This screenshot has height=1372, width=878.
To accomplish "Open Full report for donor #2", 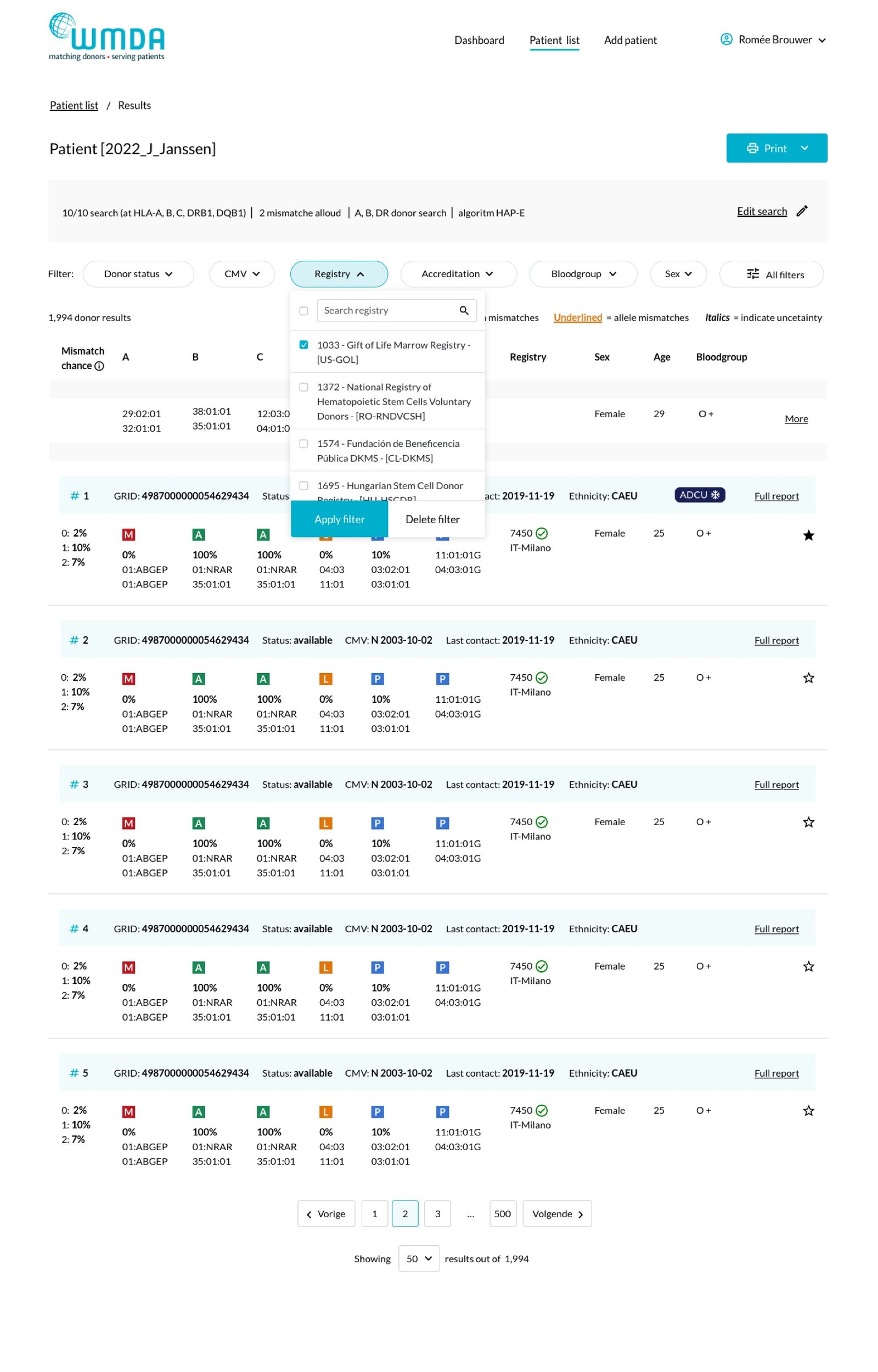I will tap(776, 640).
